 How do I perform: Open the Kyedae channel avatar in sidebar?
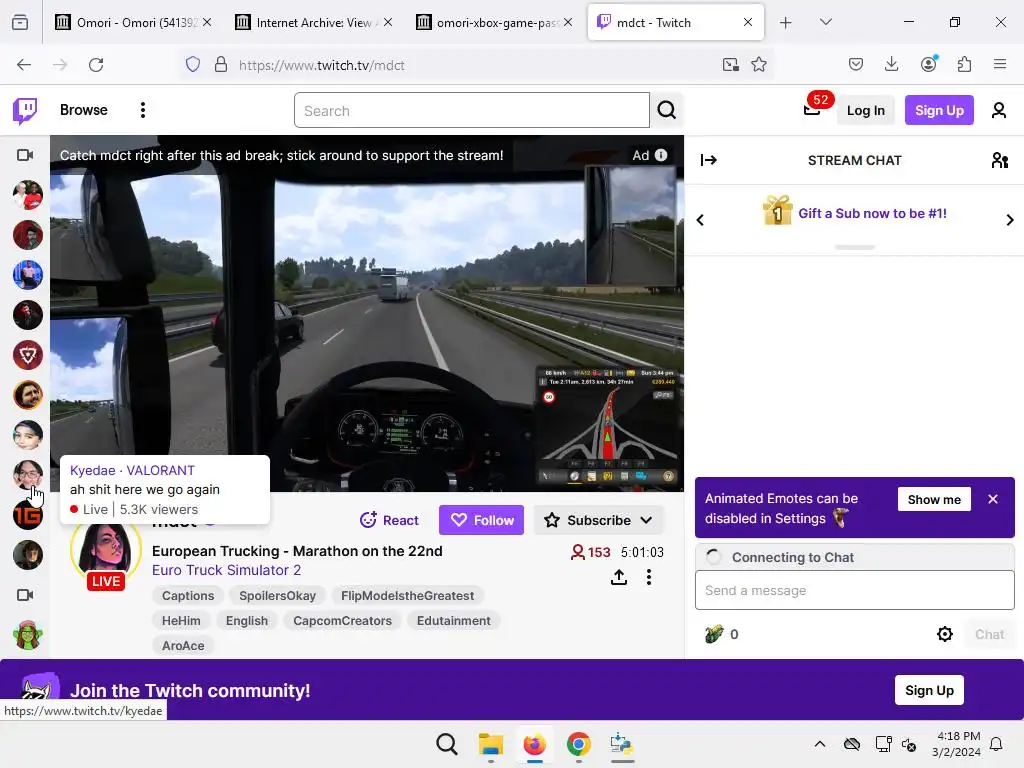[x=27, y=475]
